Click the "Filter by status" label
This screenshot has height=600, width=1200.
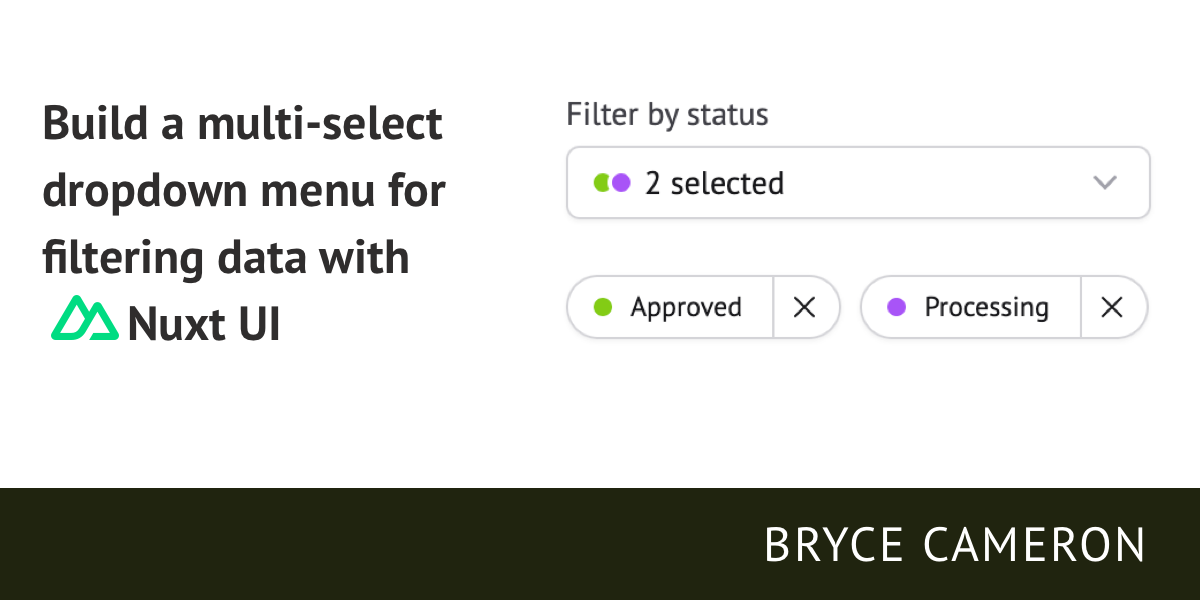pos(667,115)
